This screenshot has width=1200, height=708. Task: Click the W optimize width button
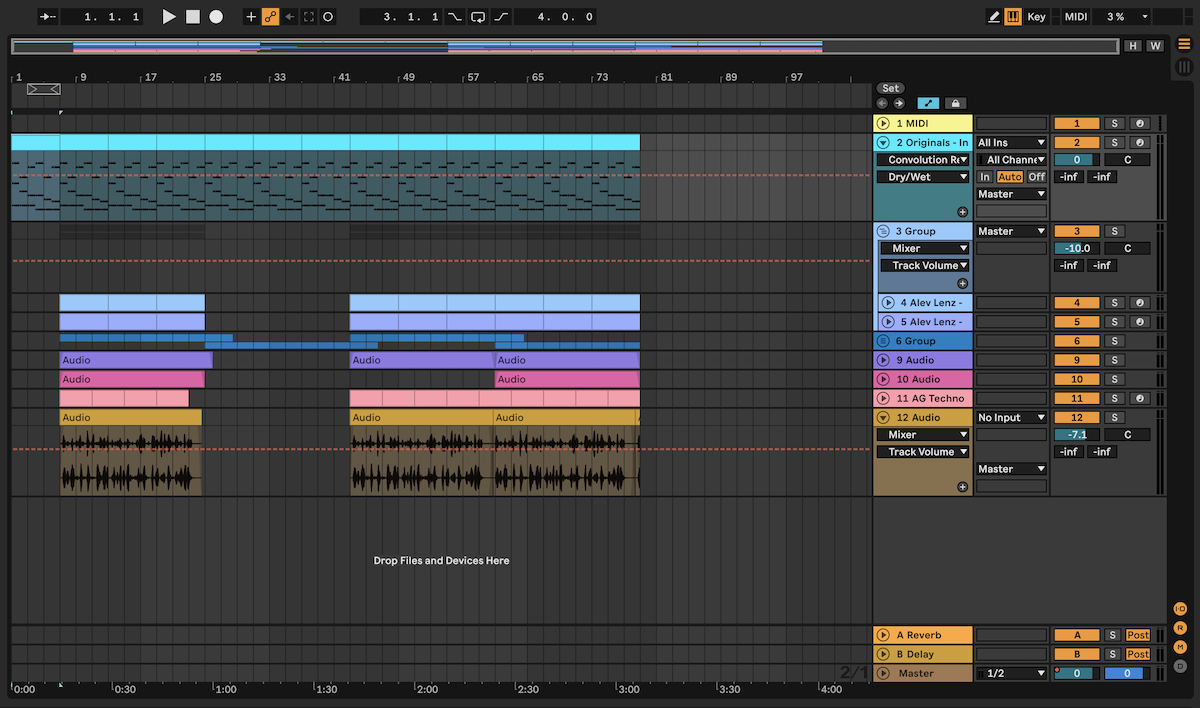tap(1154, 46)
